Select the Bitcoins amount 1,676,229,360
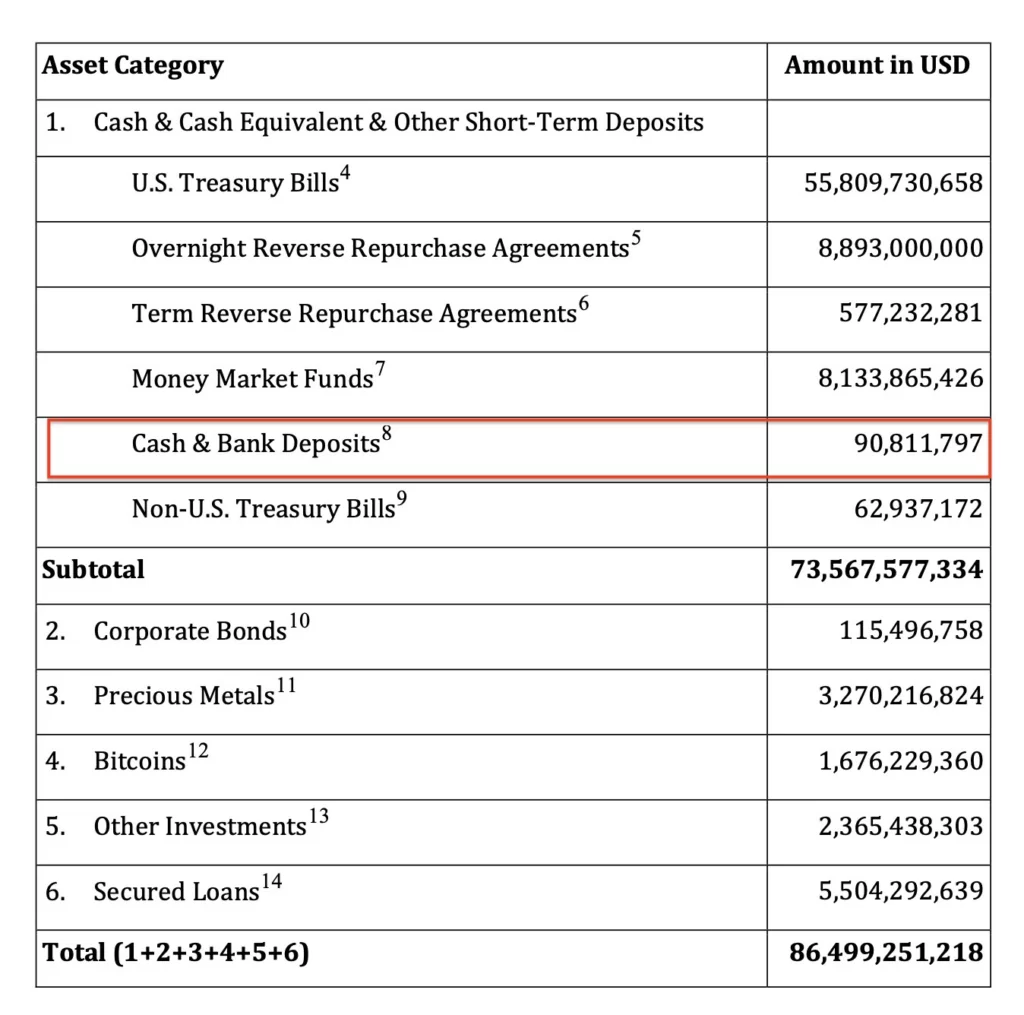The width and height of the screenshot is (1024, 1015). coord(901,762)
